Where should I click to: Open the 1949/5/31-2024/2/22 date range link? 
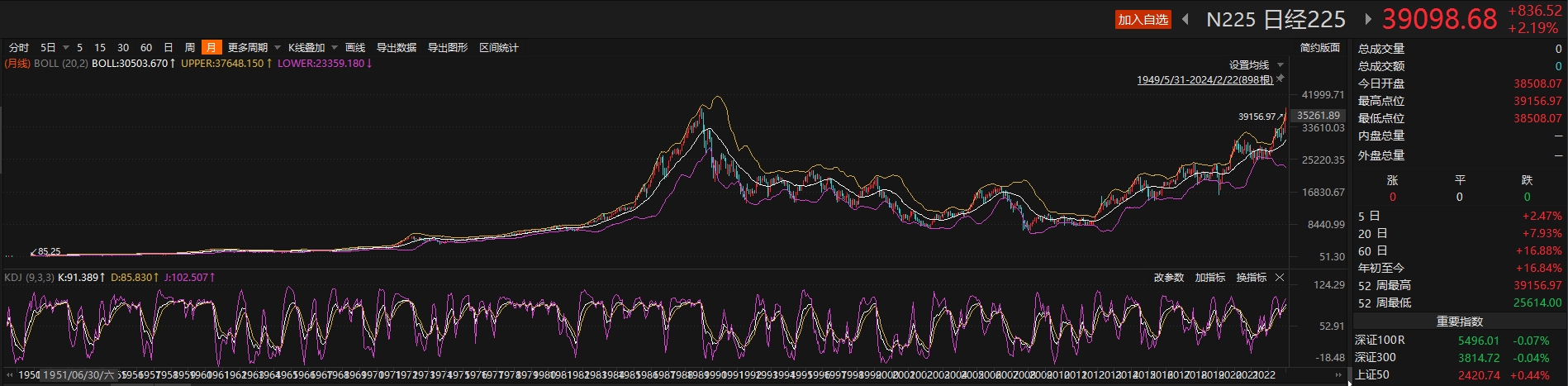pyautogui.click(x=1205, y=80)
